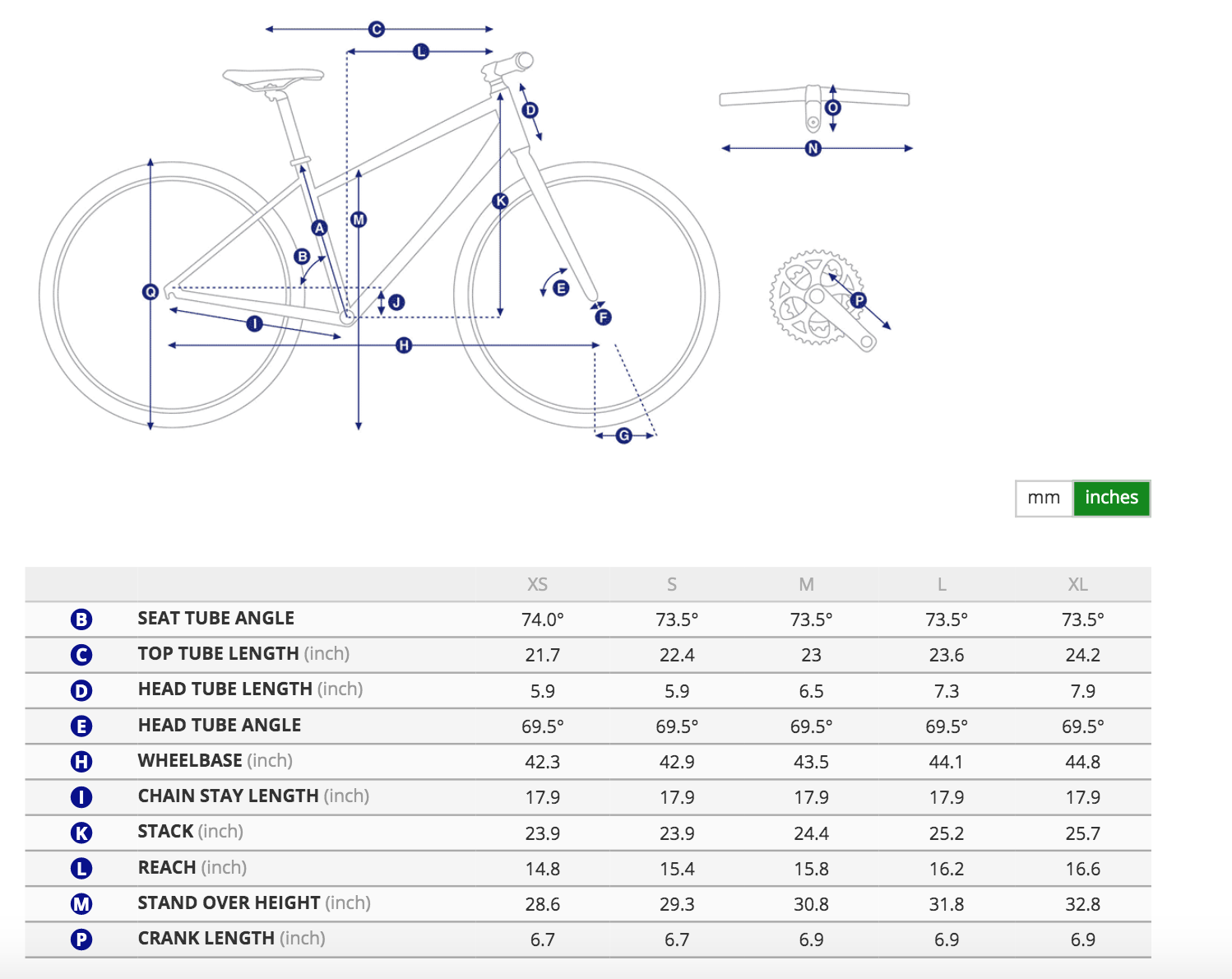Click the N handlebar width marker
Image resolution: width=1232 pixels, height=979 pixels.
click(813, 148)
